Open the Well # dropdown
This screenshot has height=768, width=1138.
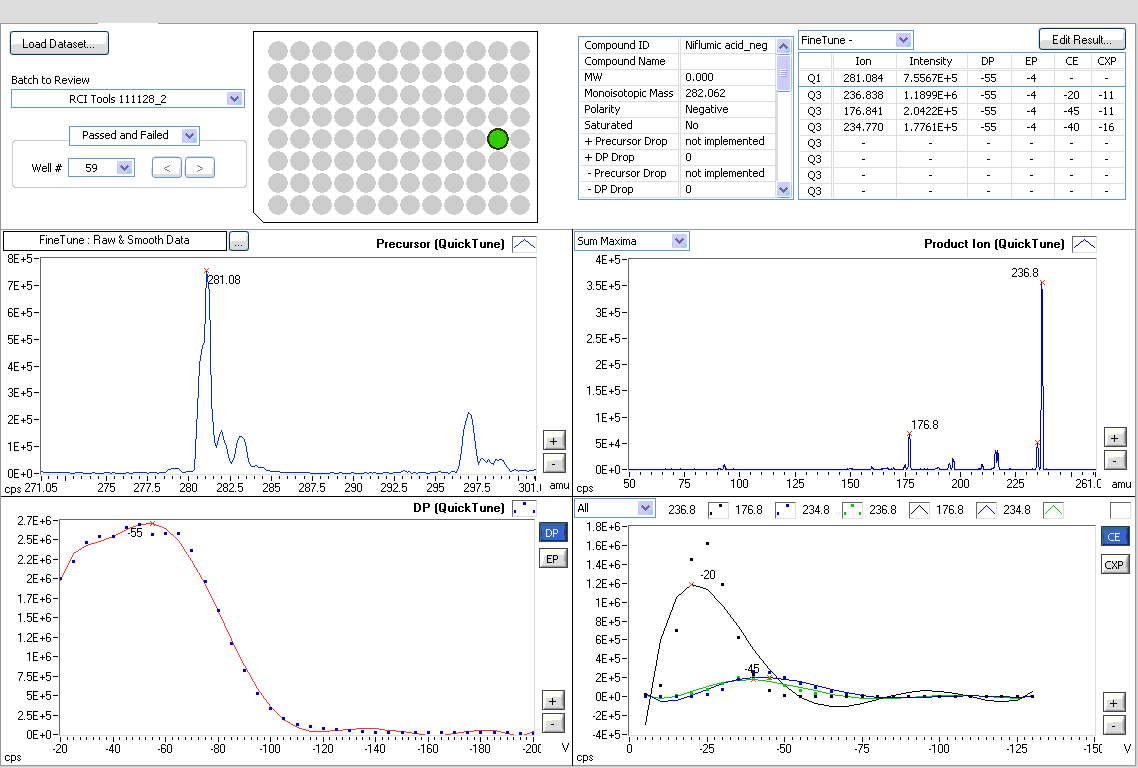124,168
